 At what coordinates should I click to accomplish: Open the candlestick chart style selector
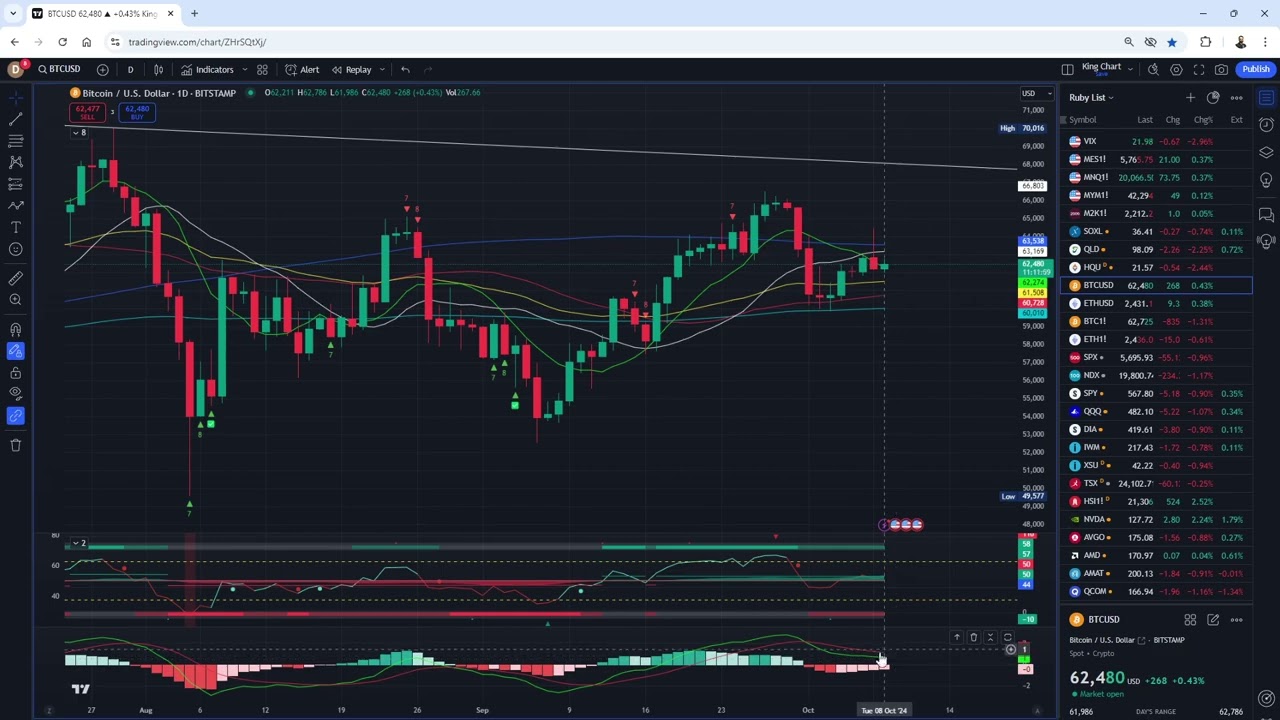coord(158,69)
